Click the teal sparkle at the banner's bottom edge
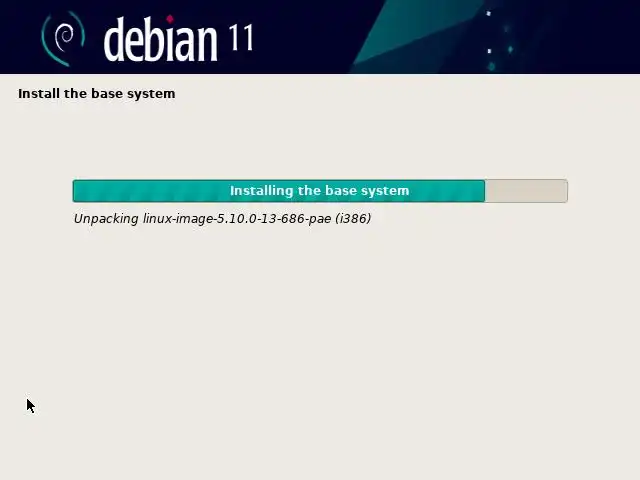The image size is (640, 480). pyautogui.click(x=492, y=66)
